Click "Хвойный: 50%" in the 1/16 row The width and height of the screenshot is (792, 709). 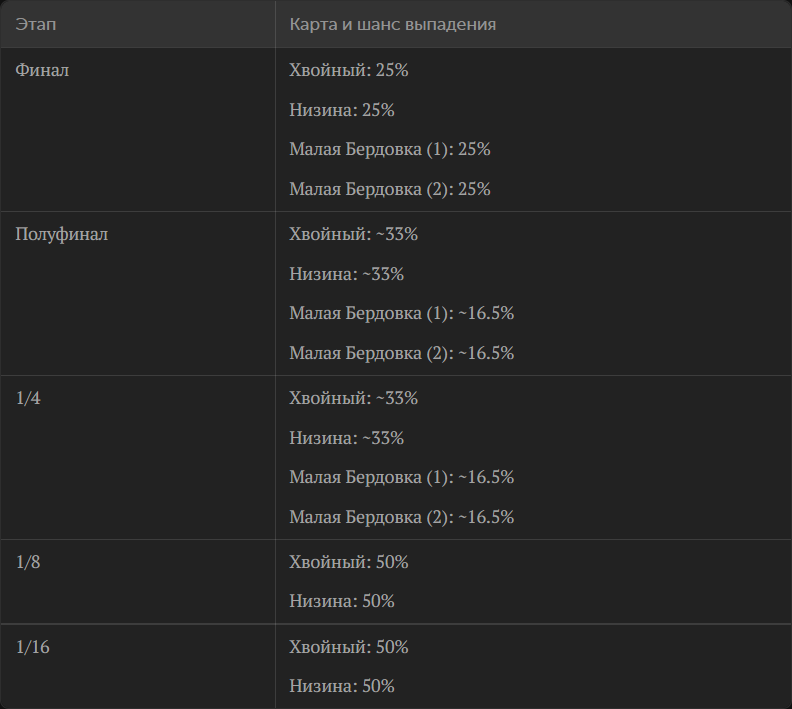click(349, 647)
